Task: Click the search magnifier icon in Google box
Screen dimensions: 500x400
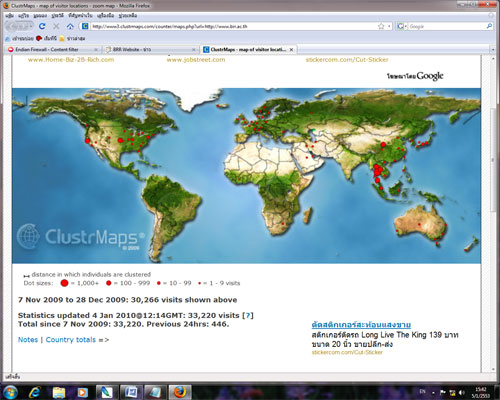Action: (489, 26)
